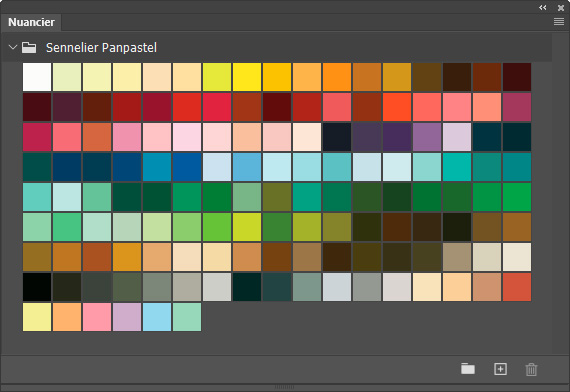Choose the lilac swatch in the last row
This screenshot has height=392, width=570.
pos(127,317)
